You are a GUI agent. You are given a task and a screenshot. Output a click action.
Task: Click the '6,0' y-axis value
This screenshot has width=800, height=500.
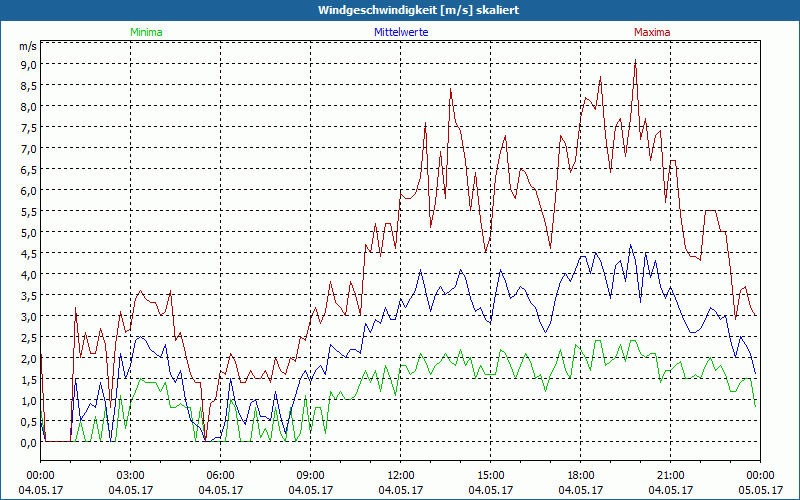28,190
